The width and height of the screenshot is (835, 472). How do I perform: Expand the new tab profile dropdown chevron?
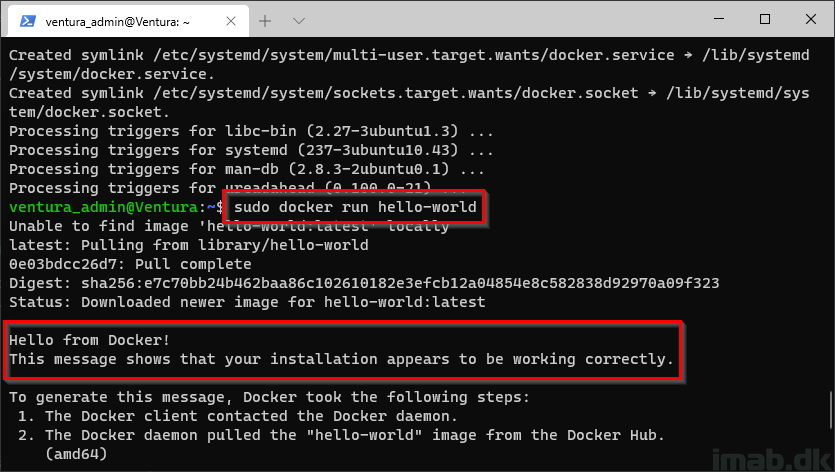(x=299, y=21)
